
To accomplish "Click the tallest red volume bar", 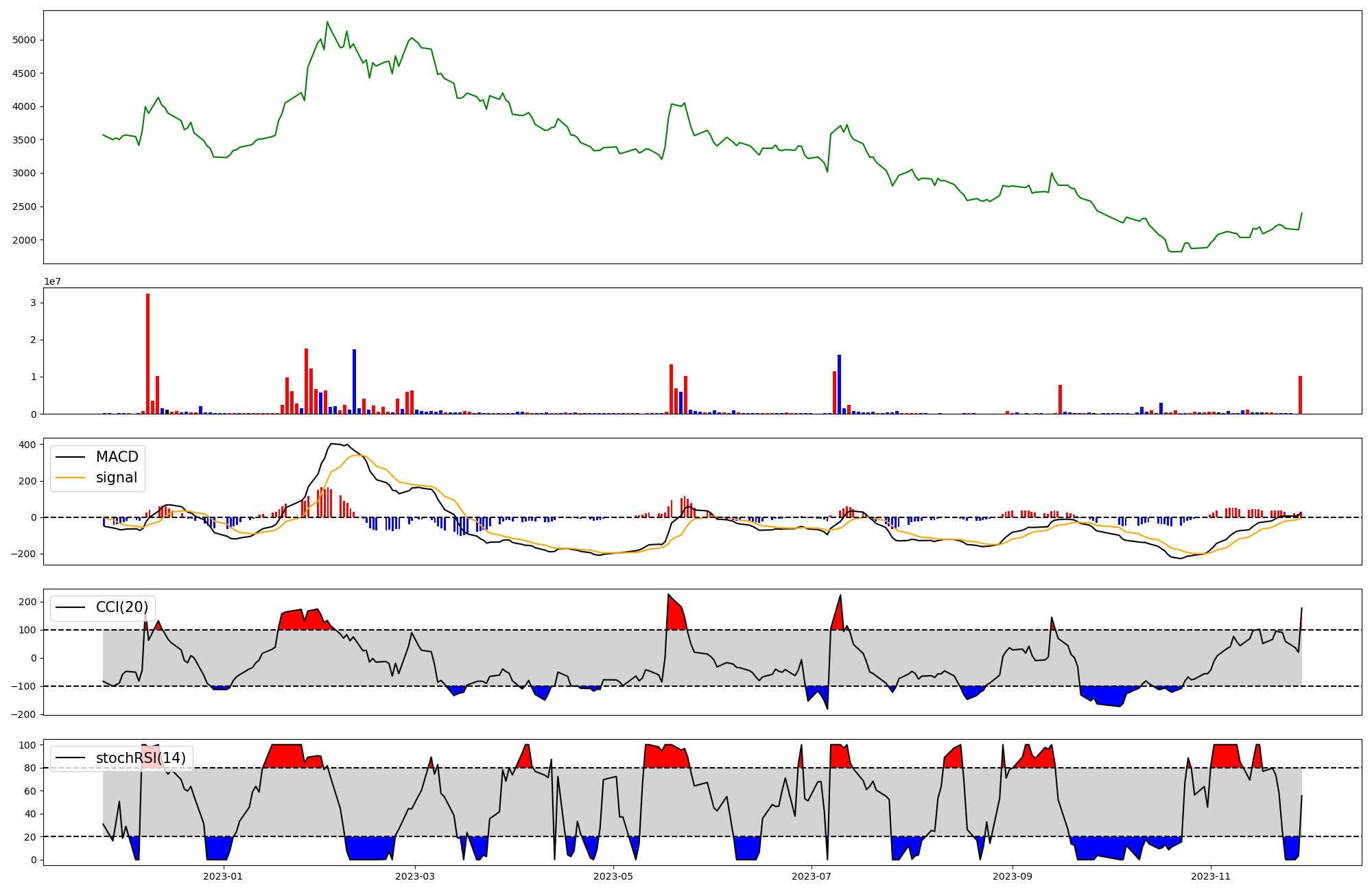I will (x=147, y=353).
